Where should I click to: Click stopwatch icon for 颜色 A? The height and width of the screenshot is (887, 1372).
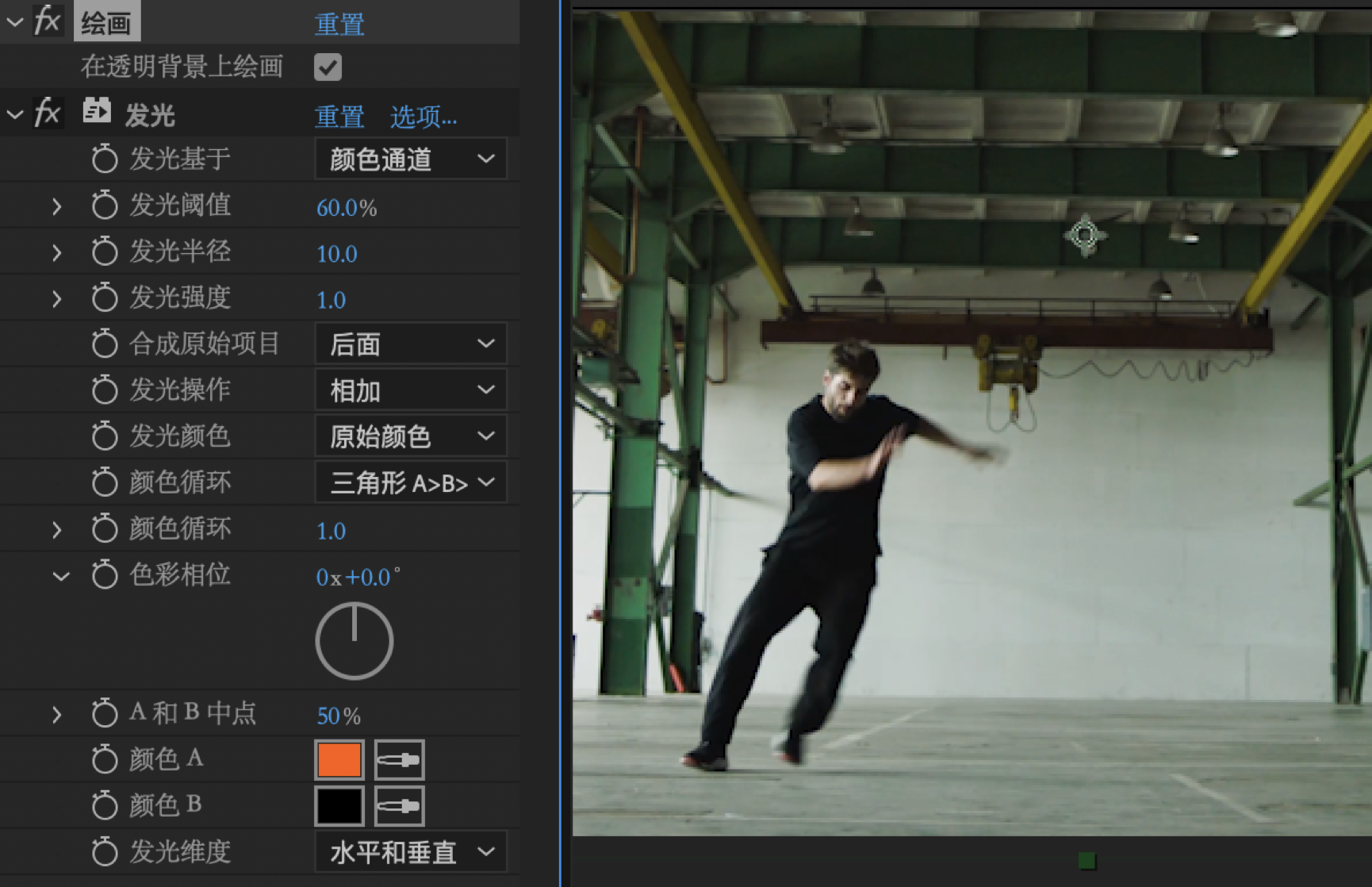105,759
